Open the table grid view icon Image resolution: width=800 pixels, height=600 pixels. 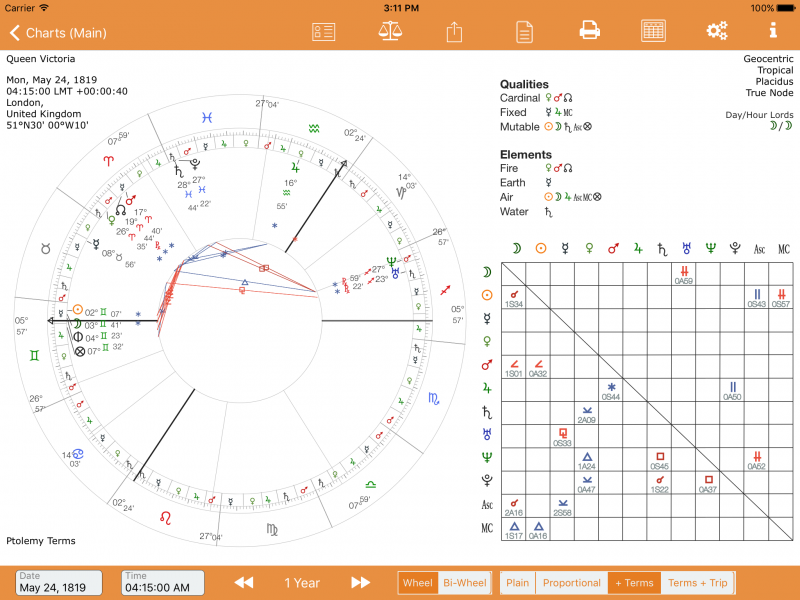(653, 31)
